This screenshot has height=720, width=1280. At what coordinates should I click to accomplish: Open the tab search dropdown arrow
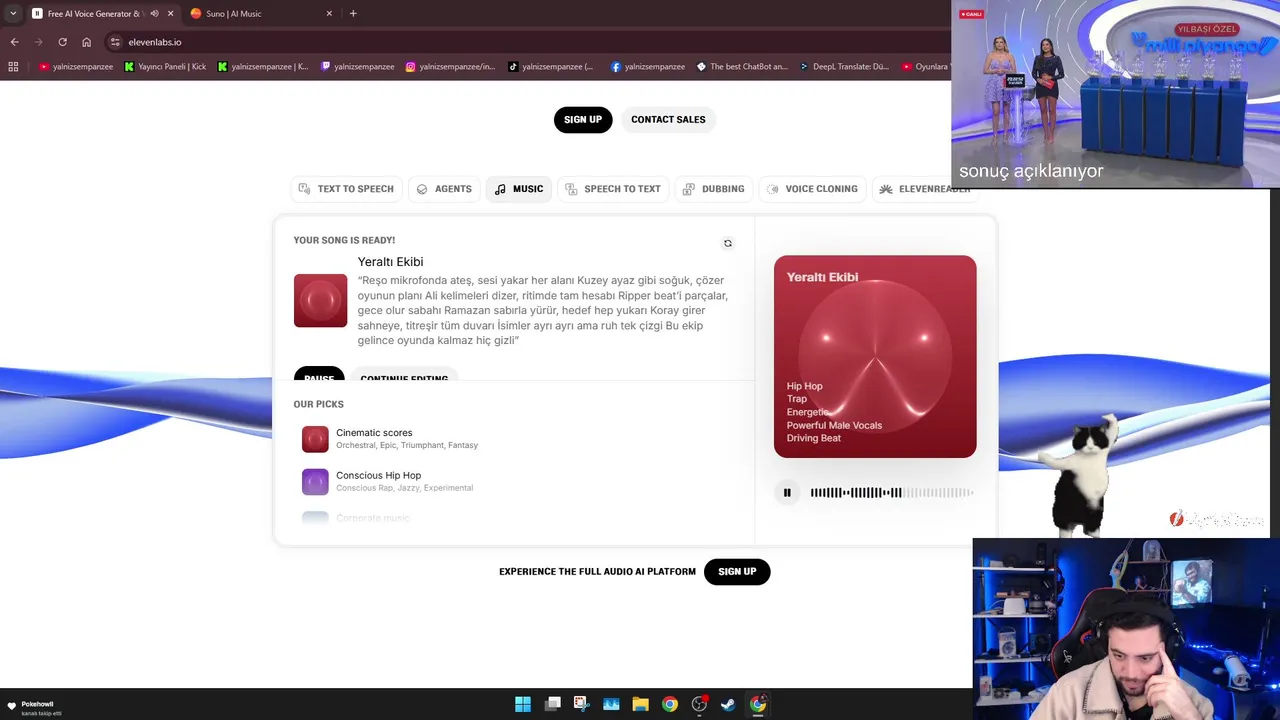[13, 14]
